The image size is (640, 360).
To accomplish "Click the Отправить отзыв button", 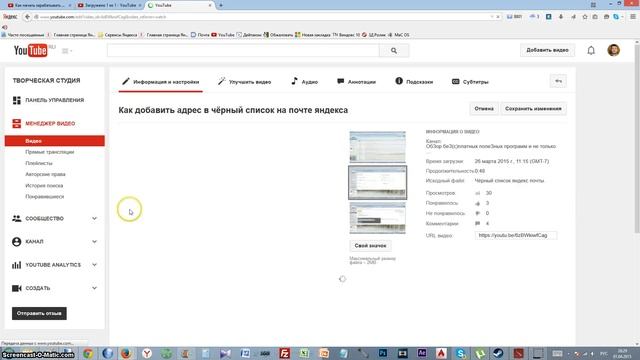I will (x=39, y=313).
